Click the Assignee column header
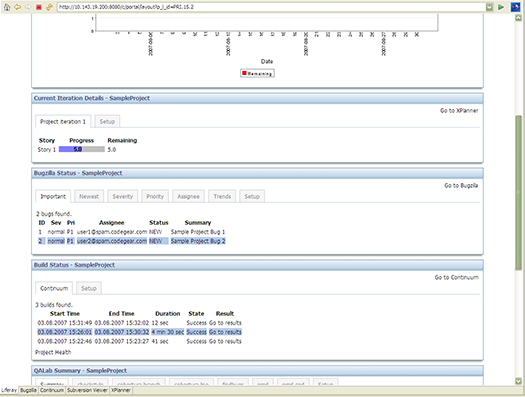 coord(111,223)
